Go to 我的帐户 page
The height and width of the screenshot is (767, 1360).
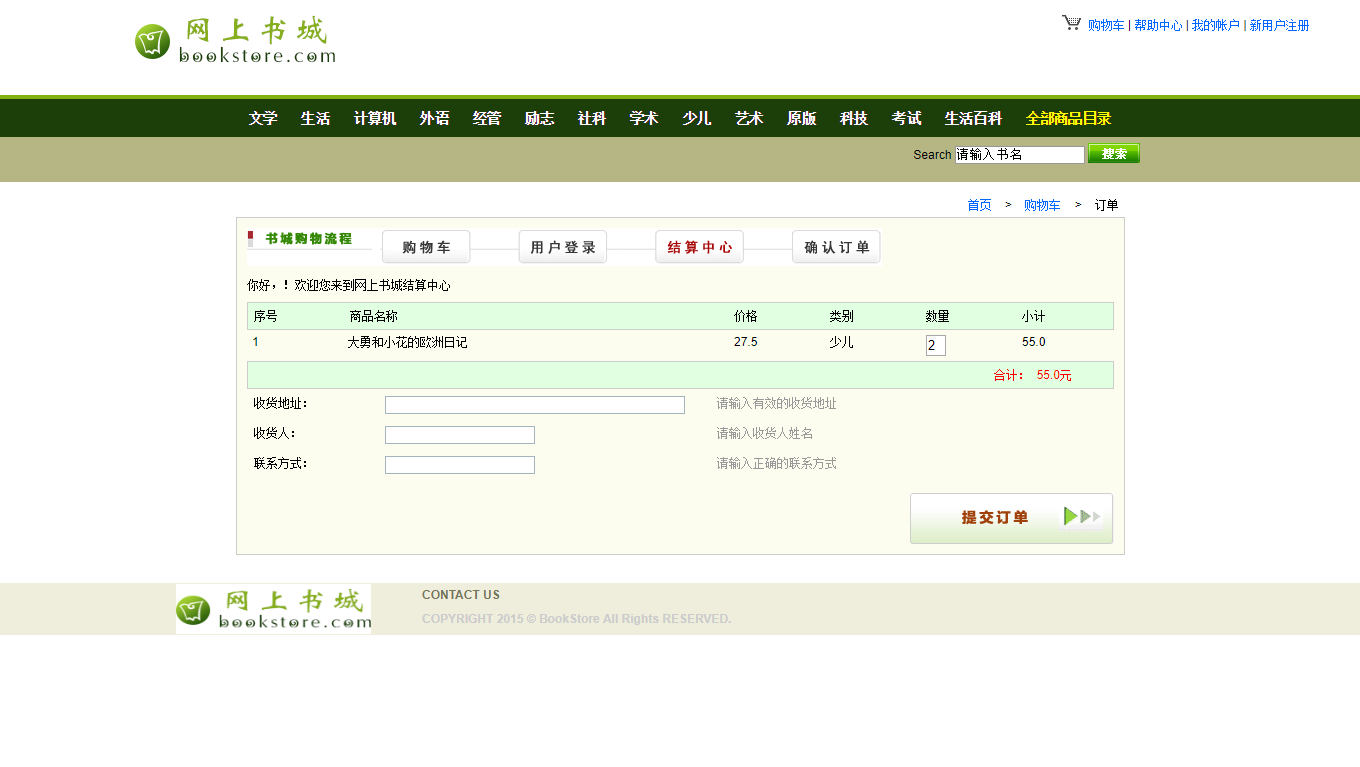(x=1215, y=26)
